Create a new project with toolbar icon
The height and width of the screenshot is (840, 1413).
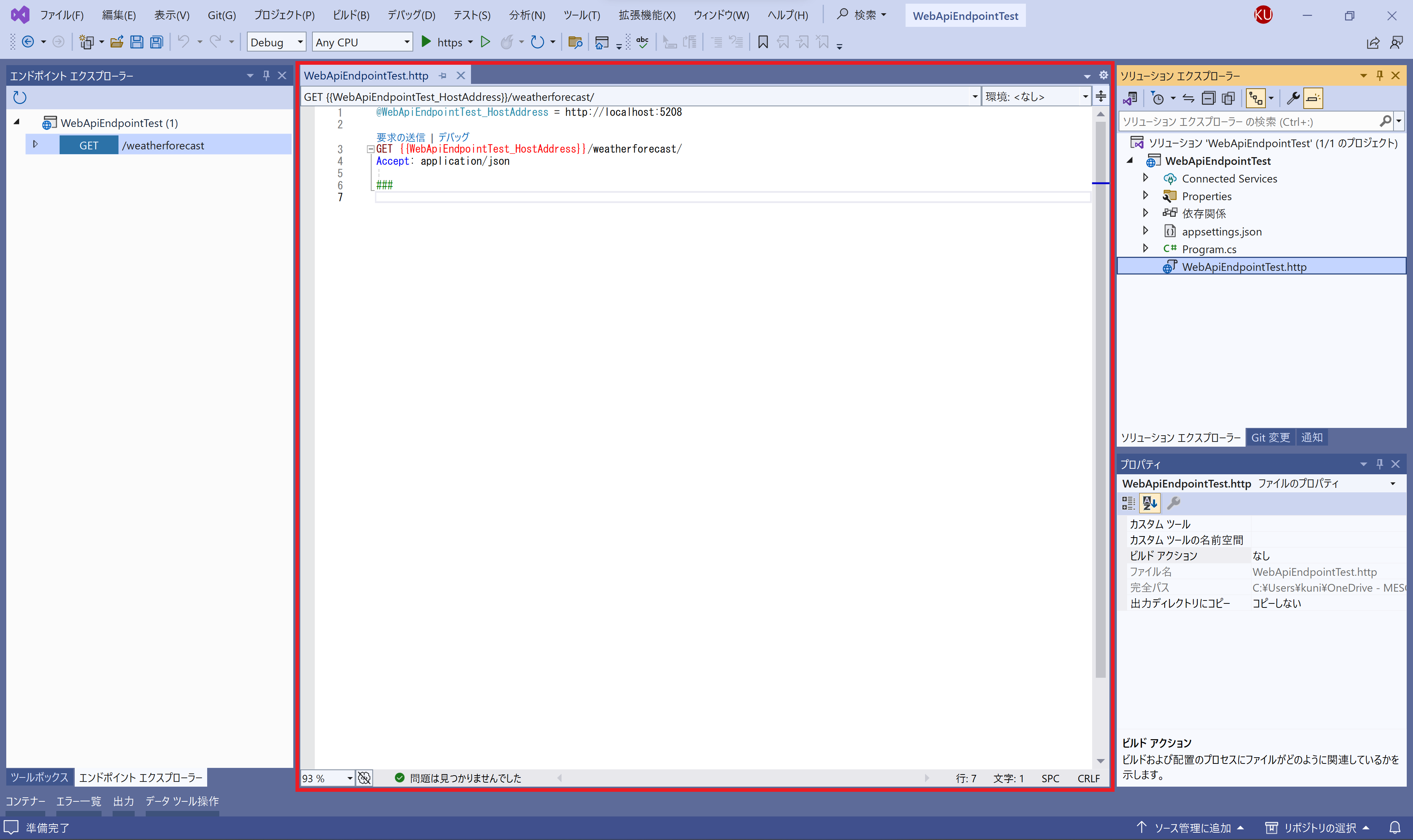point(86,42)
